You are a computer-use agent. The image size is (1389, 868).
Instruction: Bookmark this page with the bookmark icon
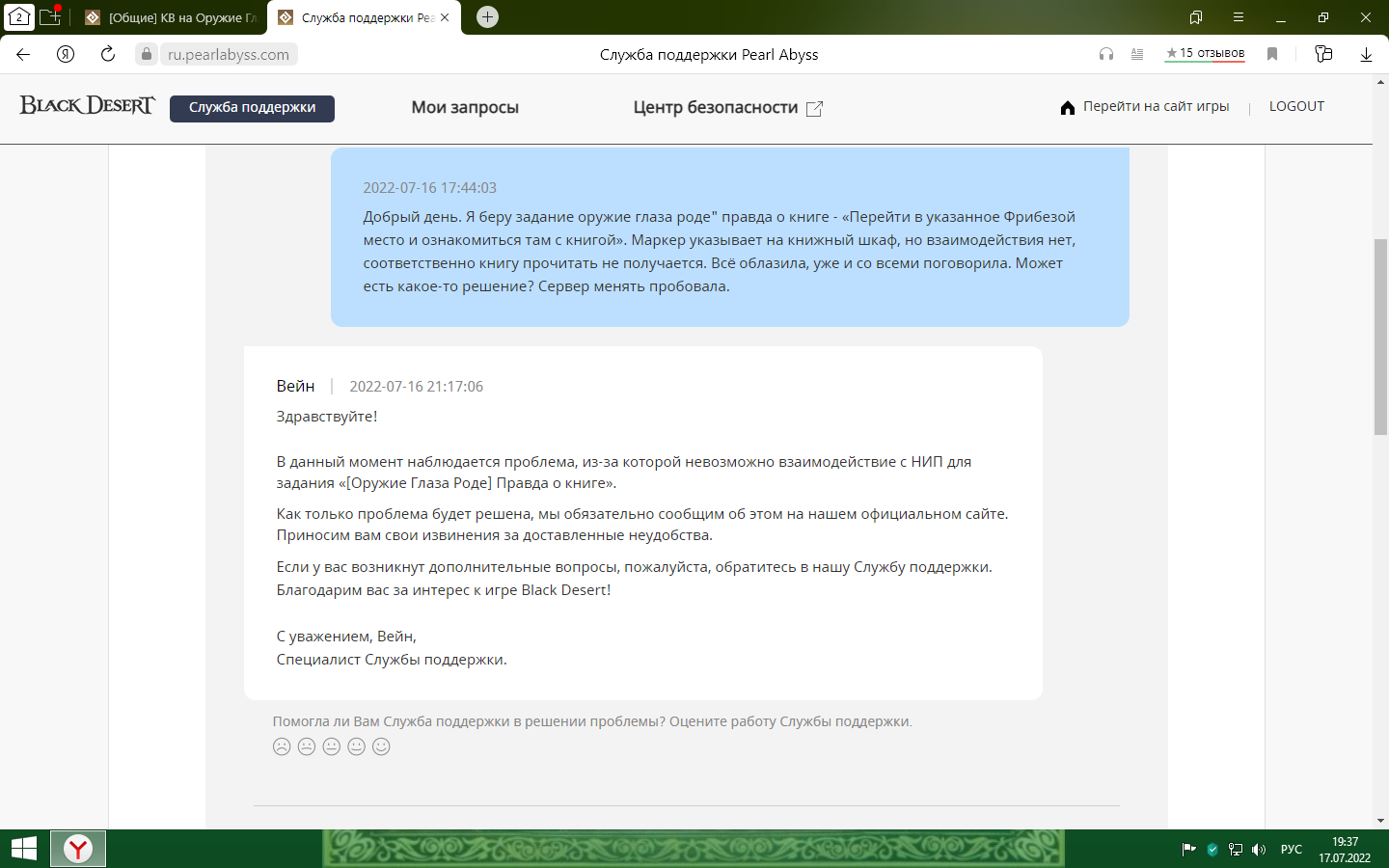[x=1272, y=55]
